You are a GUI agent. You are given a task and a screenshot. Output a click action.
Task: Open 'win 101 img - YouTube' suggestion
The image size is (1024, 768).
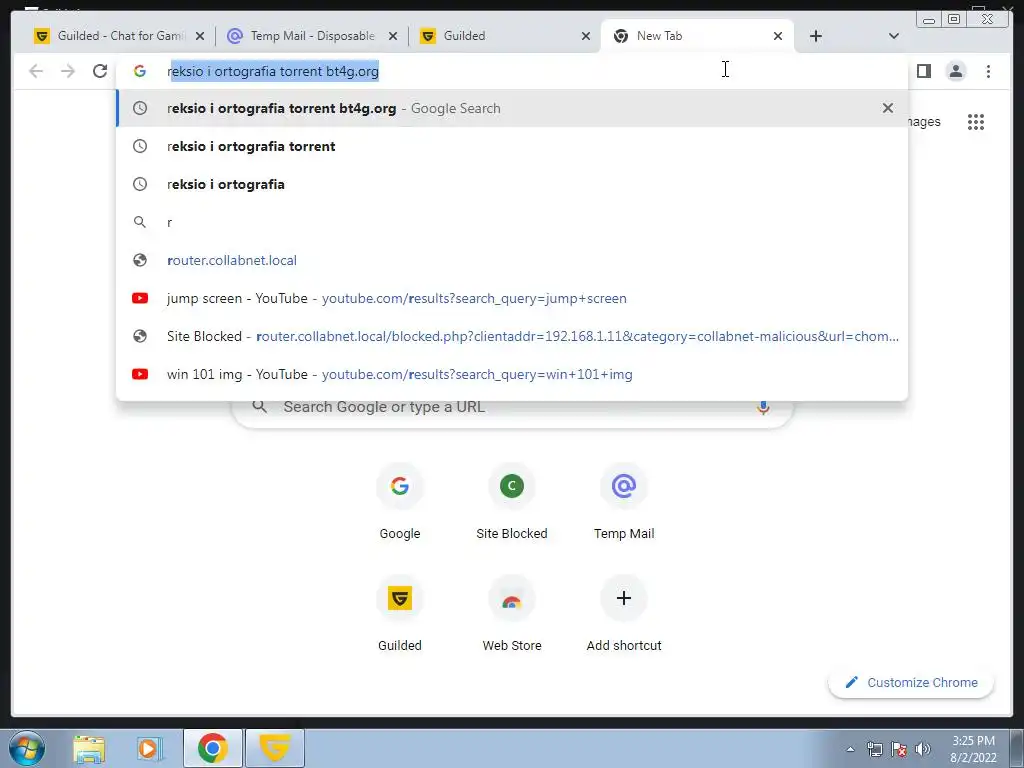pos(512,374)
